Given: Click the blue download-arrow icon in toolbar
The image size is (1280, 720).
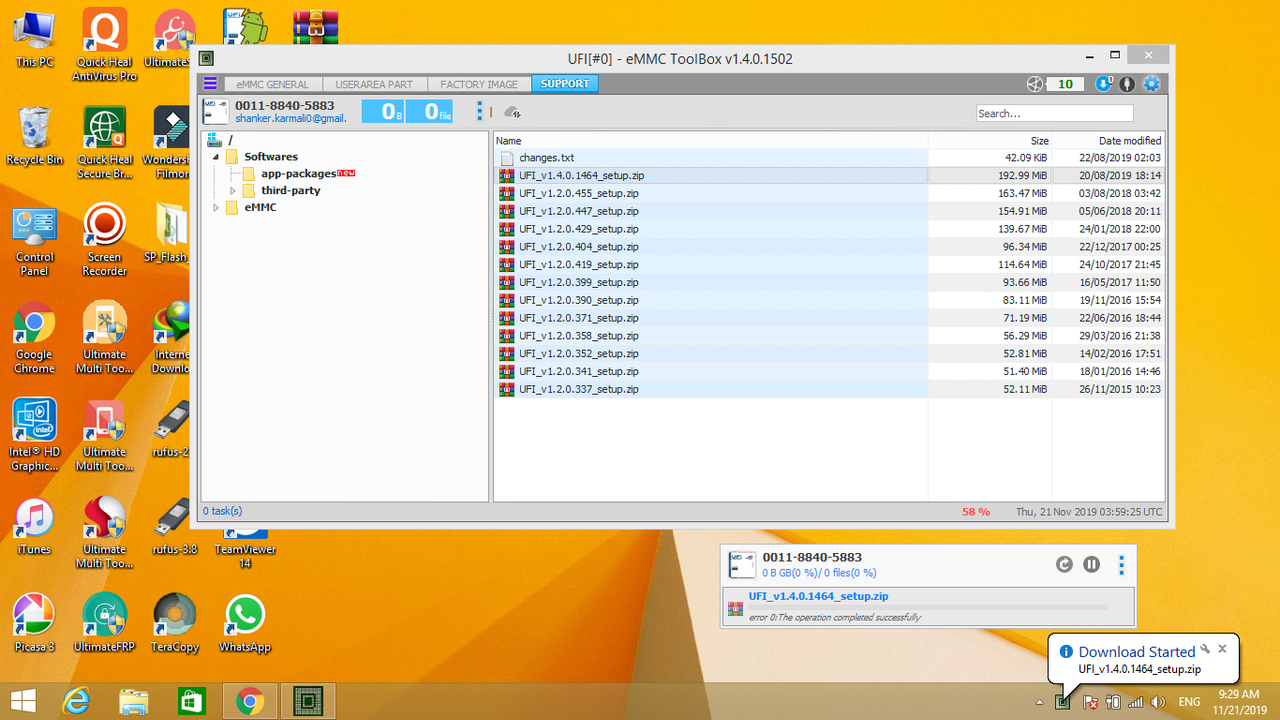Looking at the screenshot, I should 1104,84.
